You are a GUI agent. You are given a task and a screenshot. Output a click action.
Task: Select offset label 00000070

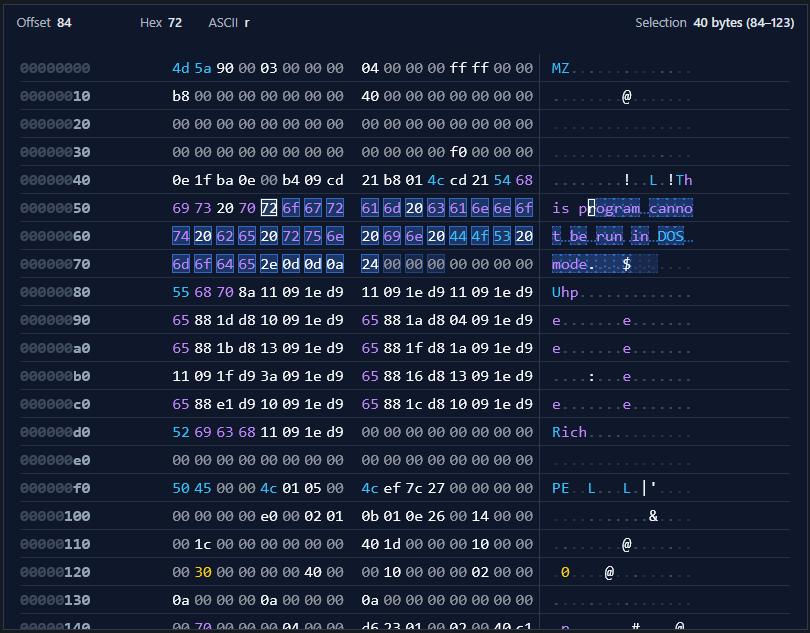click(x=55, y=264)
